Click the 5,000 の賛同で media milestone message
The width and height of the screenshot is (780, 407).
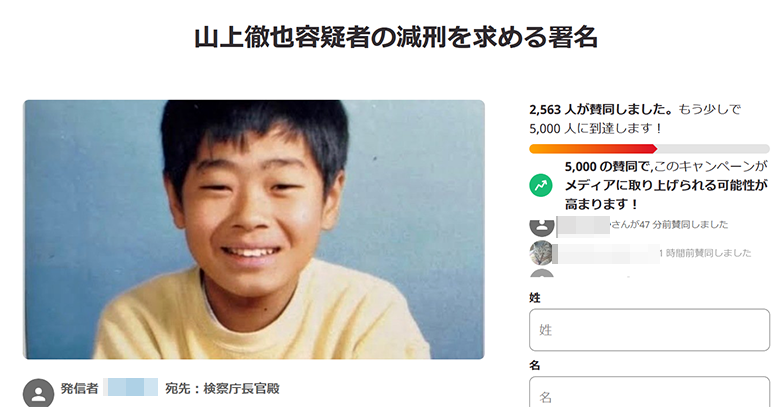(666, 185)
